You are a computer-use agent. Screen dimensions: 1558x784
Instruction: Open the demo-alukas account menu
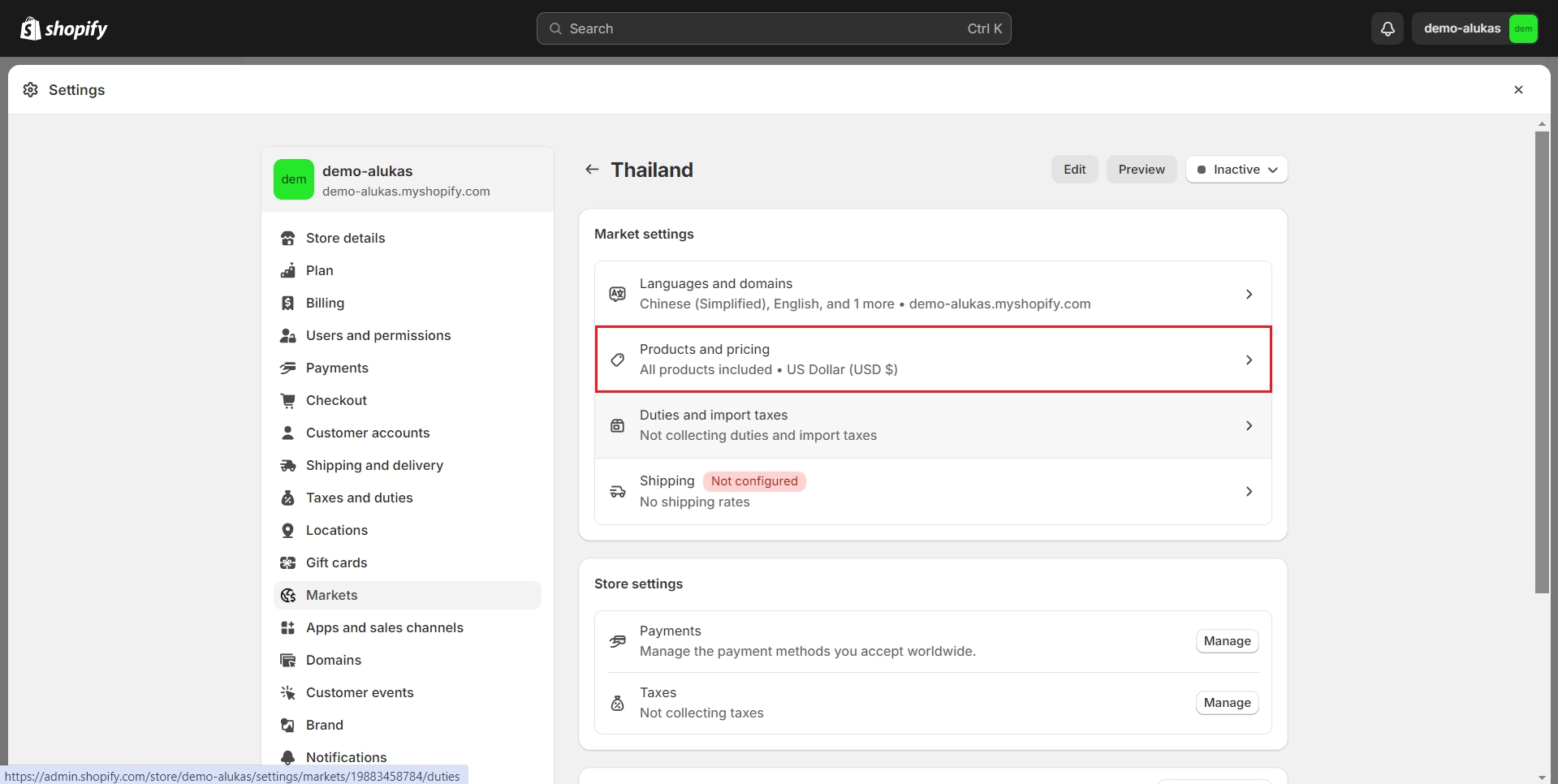(1475, 28)
